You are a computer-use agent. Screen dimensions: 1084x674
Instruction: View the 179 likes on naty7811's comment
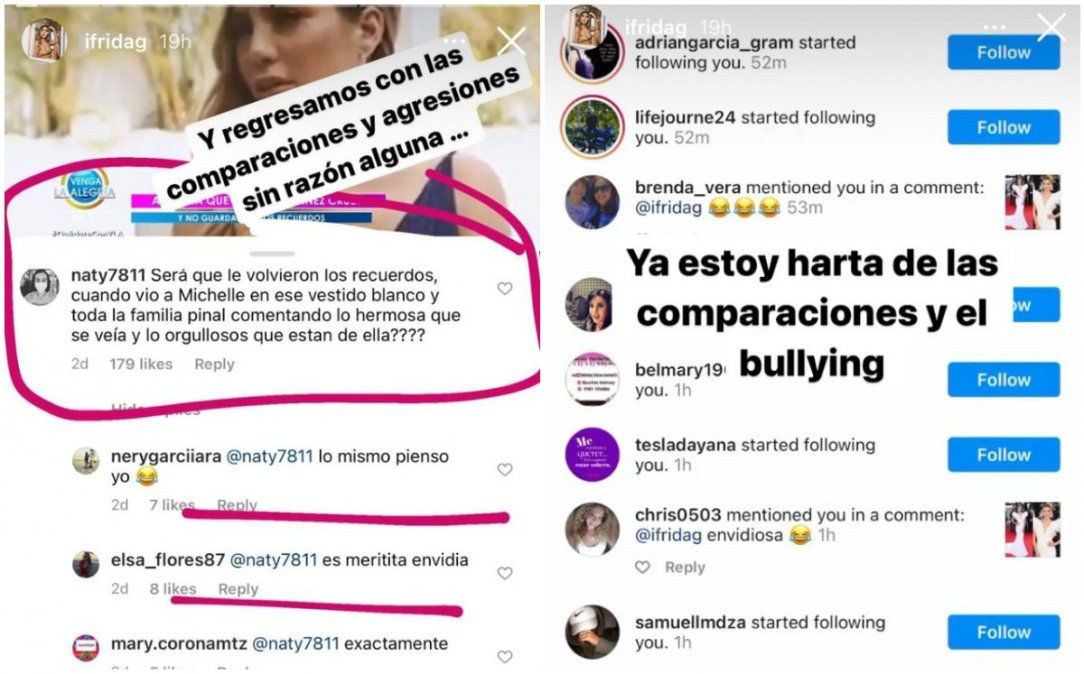[x=141, y=364]
